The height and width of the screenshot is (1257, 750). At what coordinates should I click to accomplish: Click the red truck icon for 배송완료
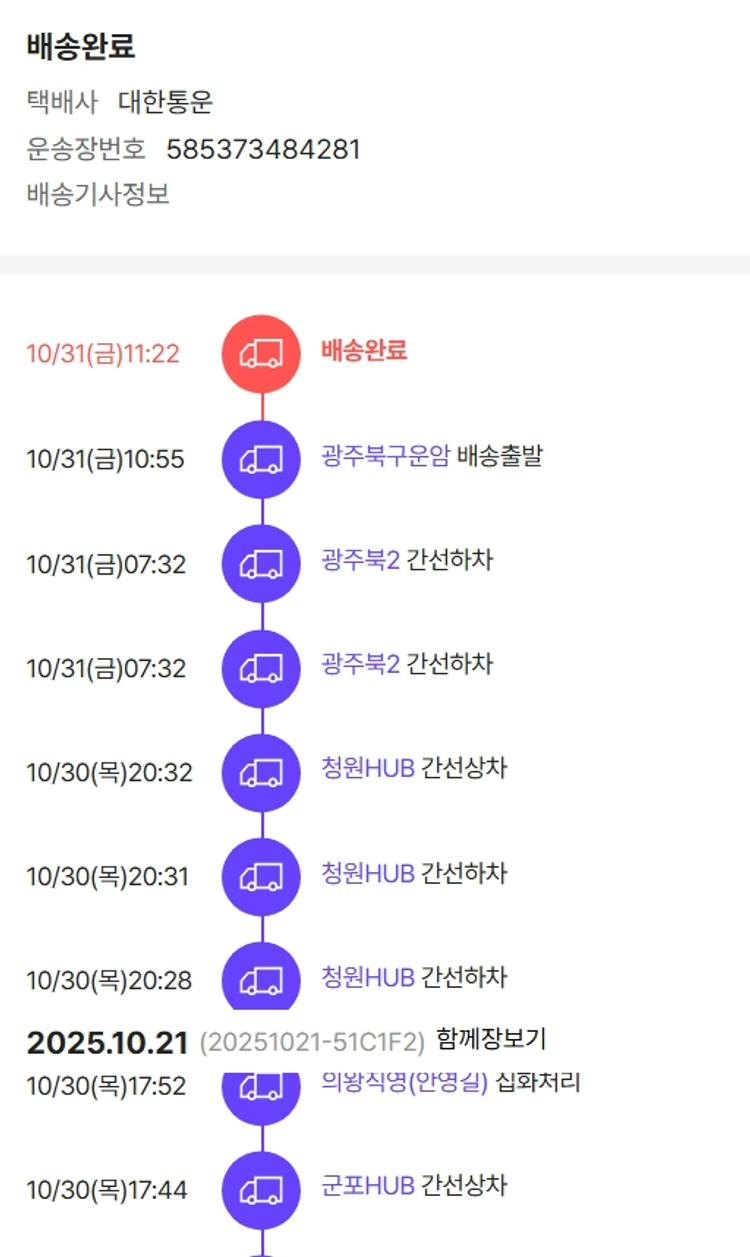261,353
